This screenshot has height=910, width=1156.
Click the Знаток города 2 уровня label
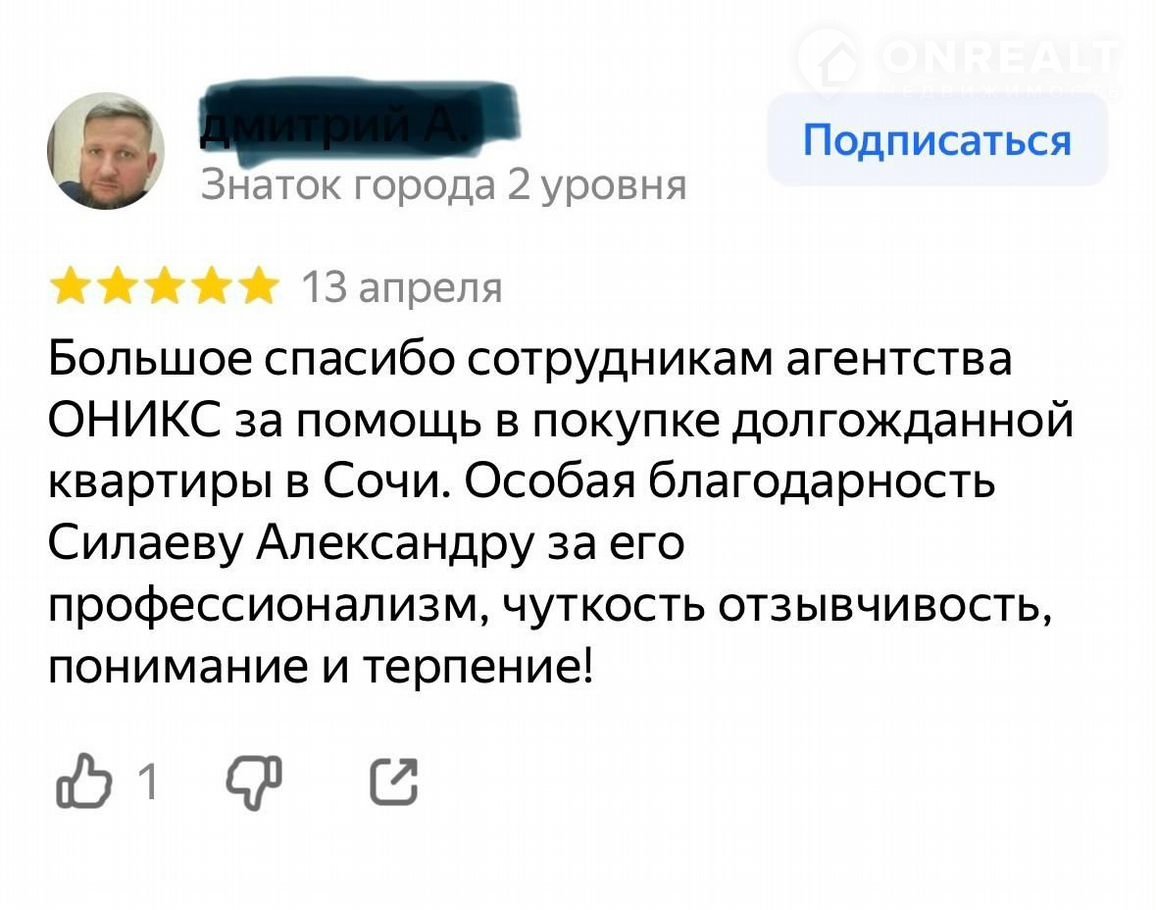pos(443,186)
